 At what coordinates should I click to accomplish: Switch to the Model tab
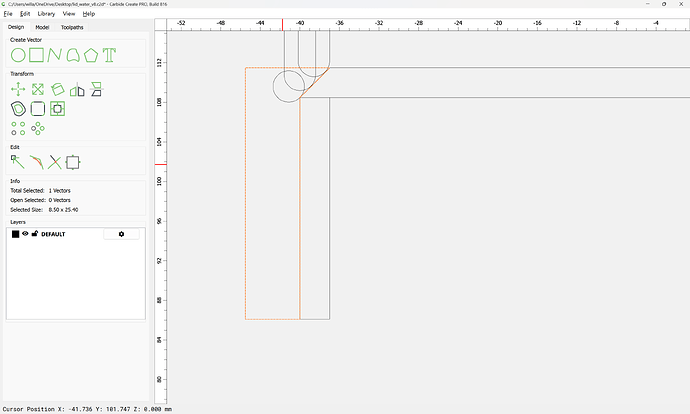[42, 27]
